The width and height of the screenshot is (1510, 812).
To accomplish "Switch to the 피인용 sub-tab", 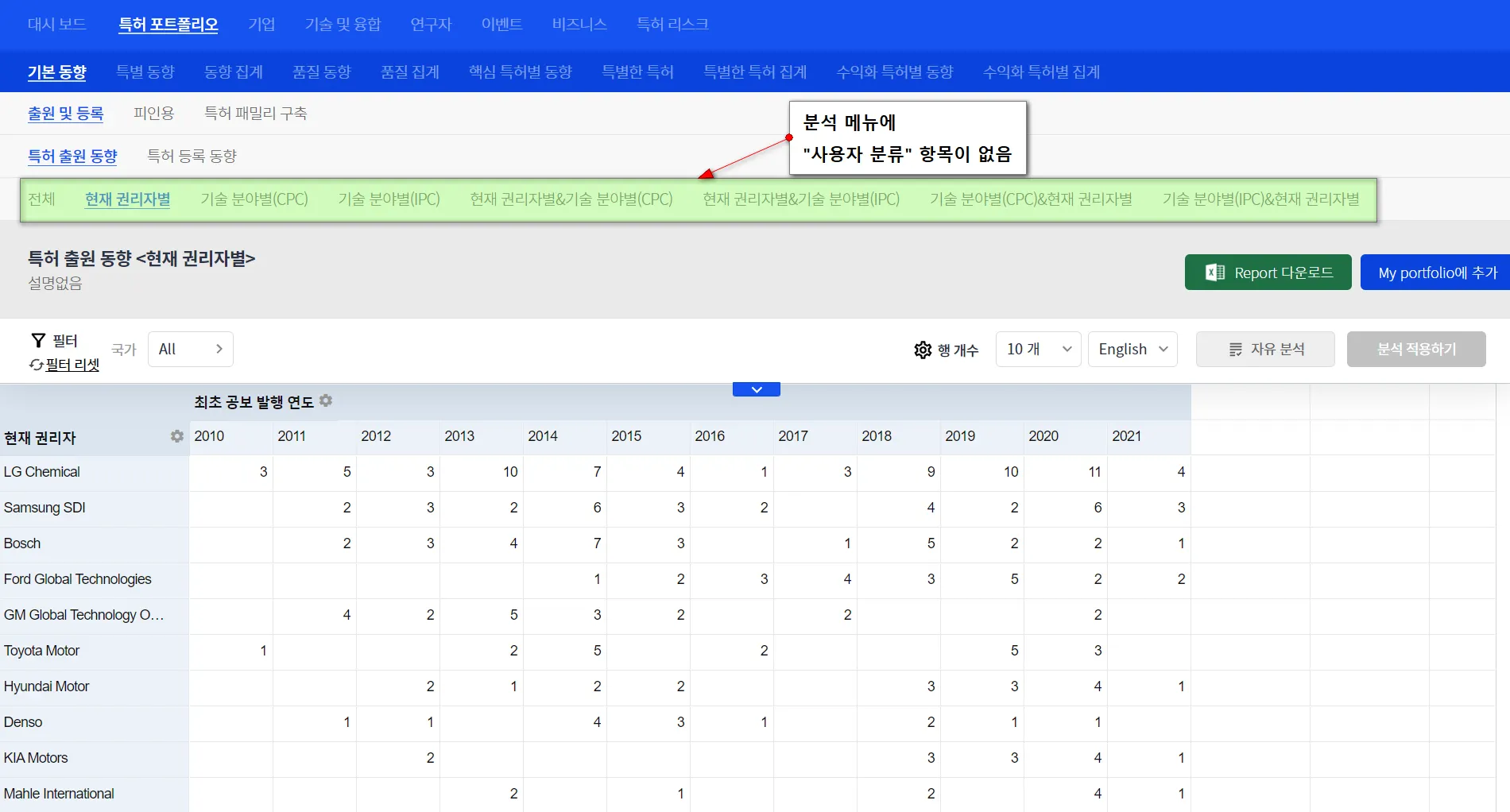I will pyautogui.click(x=154, y=113).
